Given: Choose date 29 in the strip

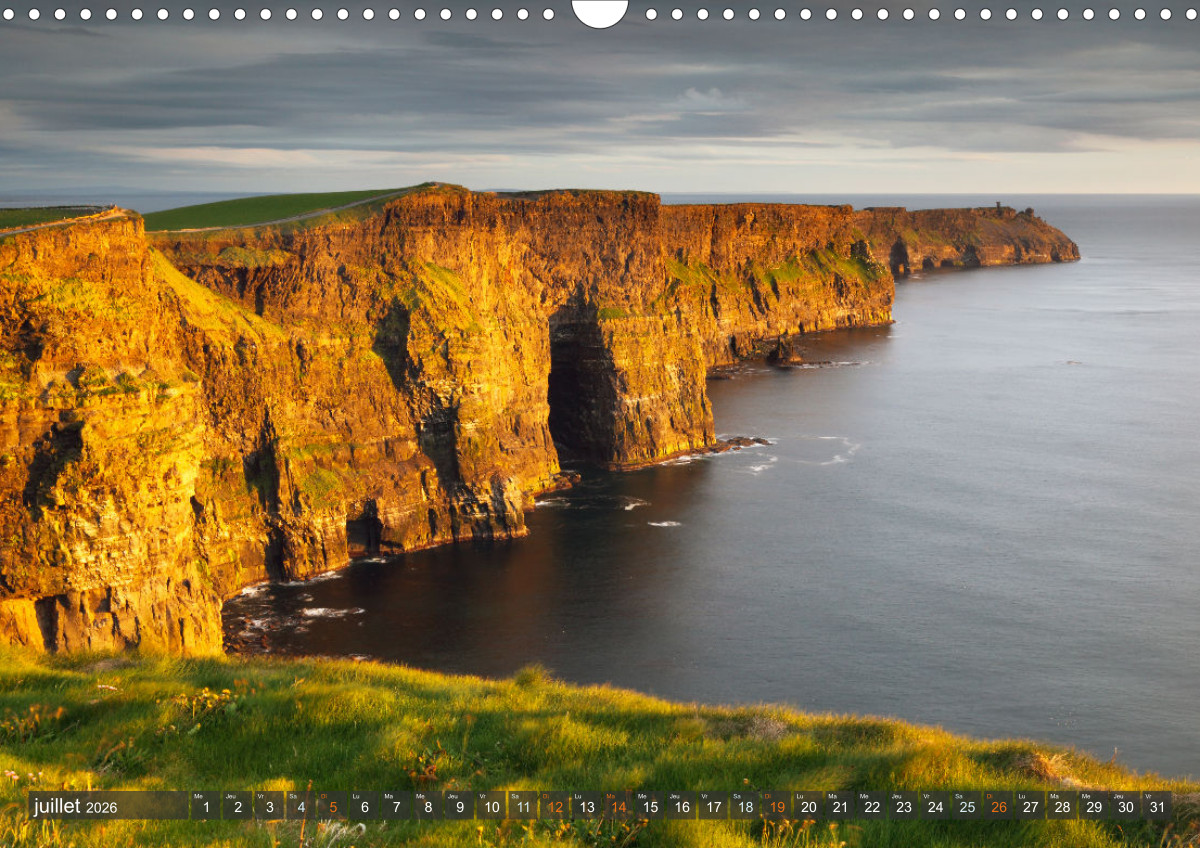Looking at the screenshot, I should tap(1093, 806).
